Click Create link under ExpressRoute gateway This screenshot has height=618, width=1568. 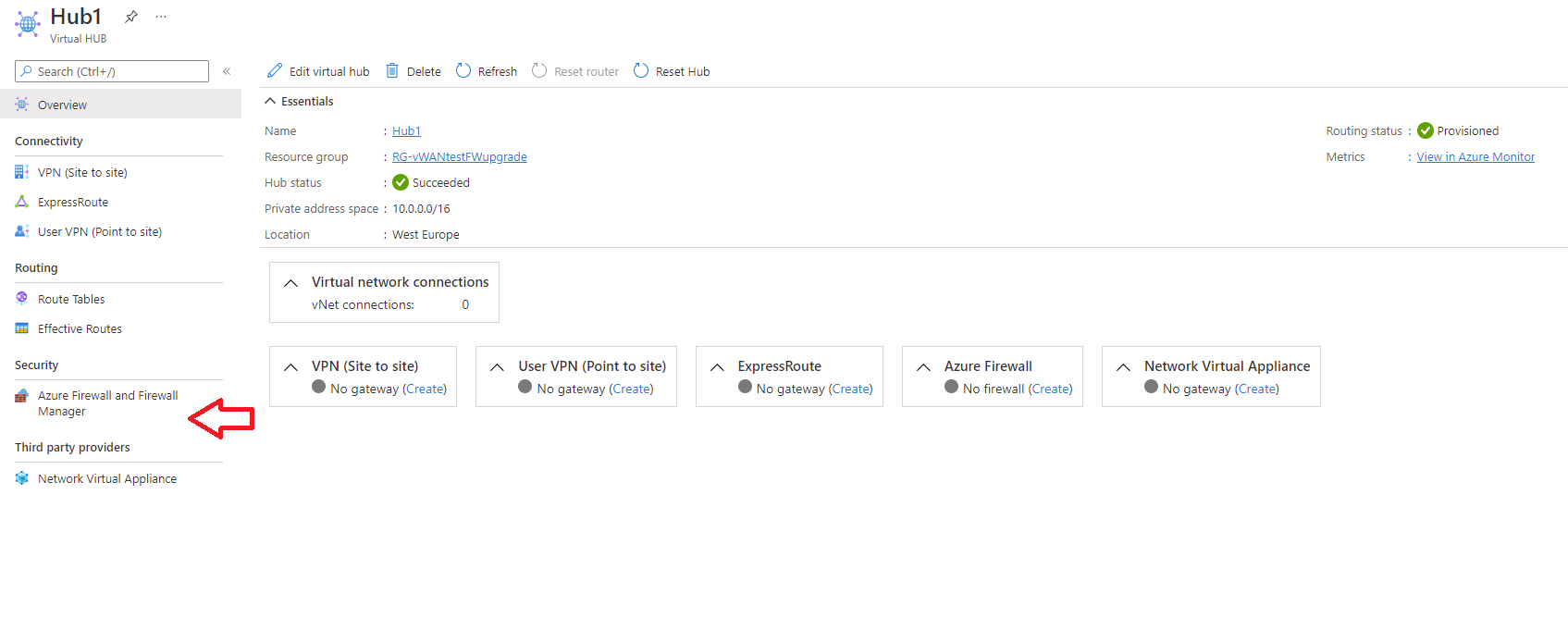pyautogui.click(x=850, y=389)
